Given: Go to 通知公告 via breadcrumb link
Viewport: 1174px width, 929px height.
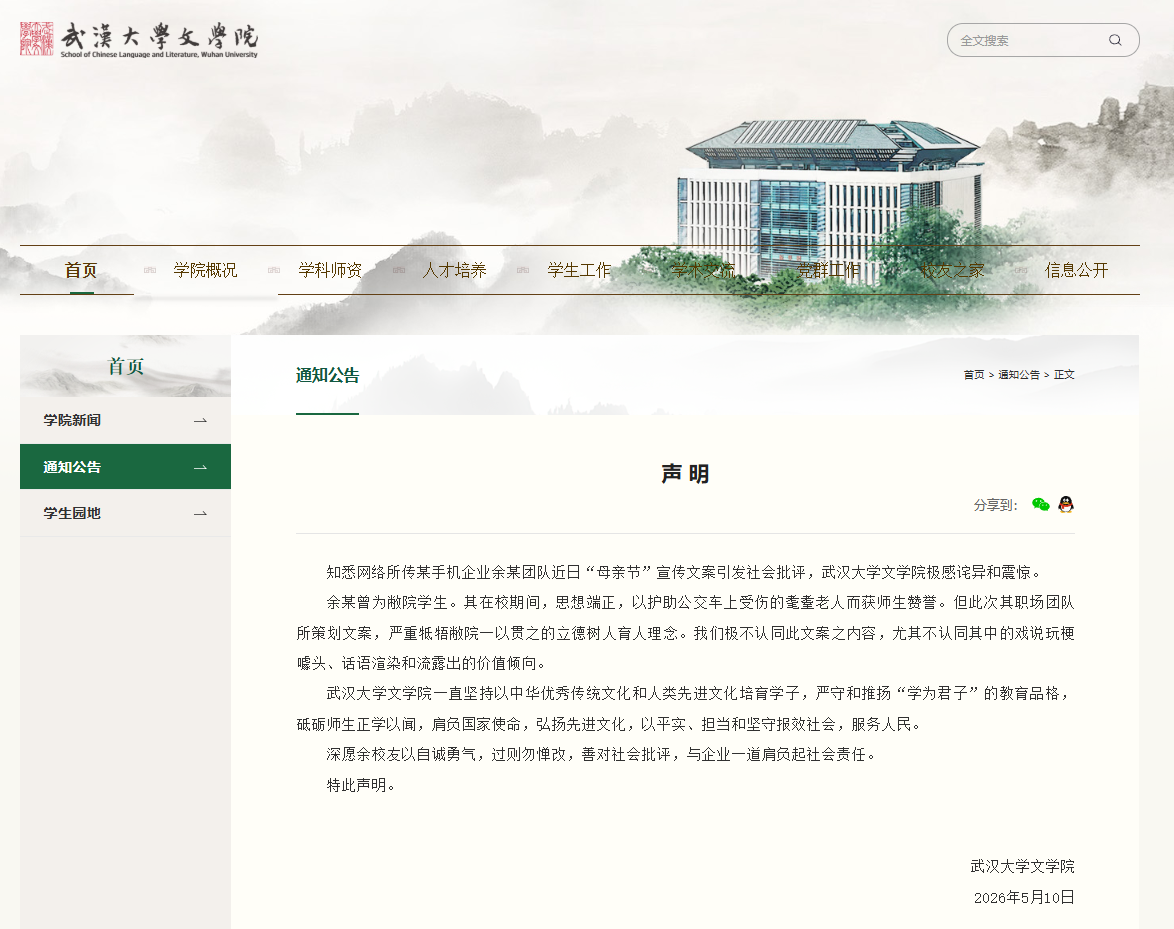Looking at the screenshot, I should (x=1018, y=374).
